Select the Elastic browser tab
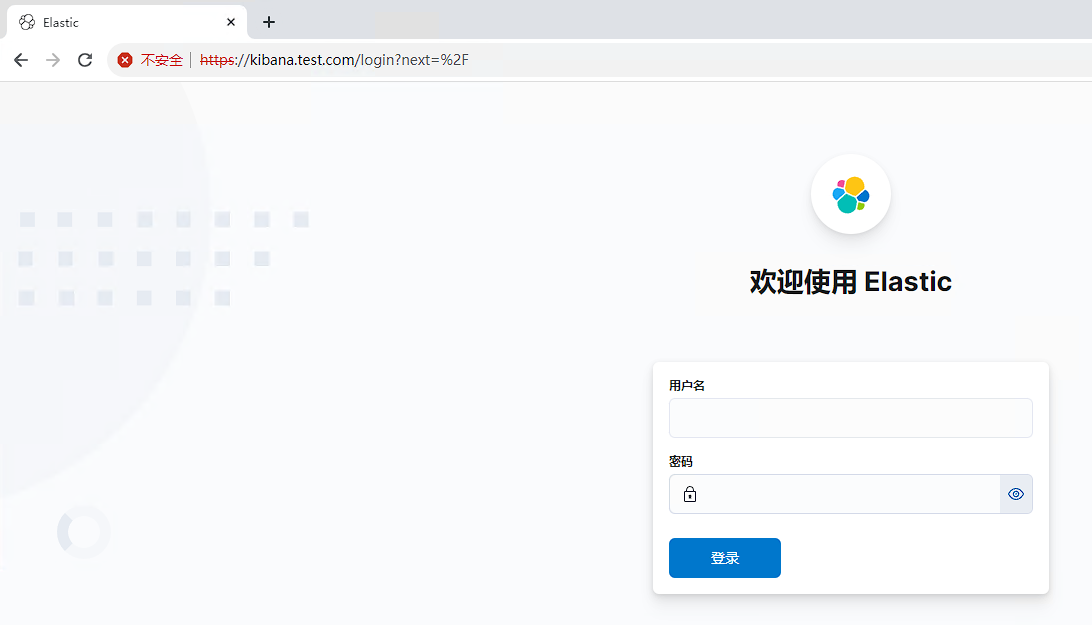The image size is (1092, 625). [127, 22]
